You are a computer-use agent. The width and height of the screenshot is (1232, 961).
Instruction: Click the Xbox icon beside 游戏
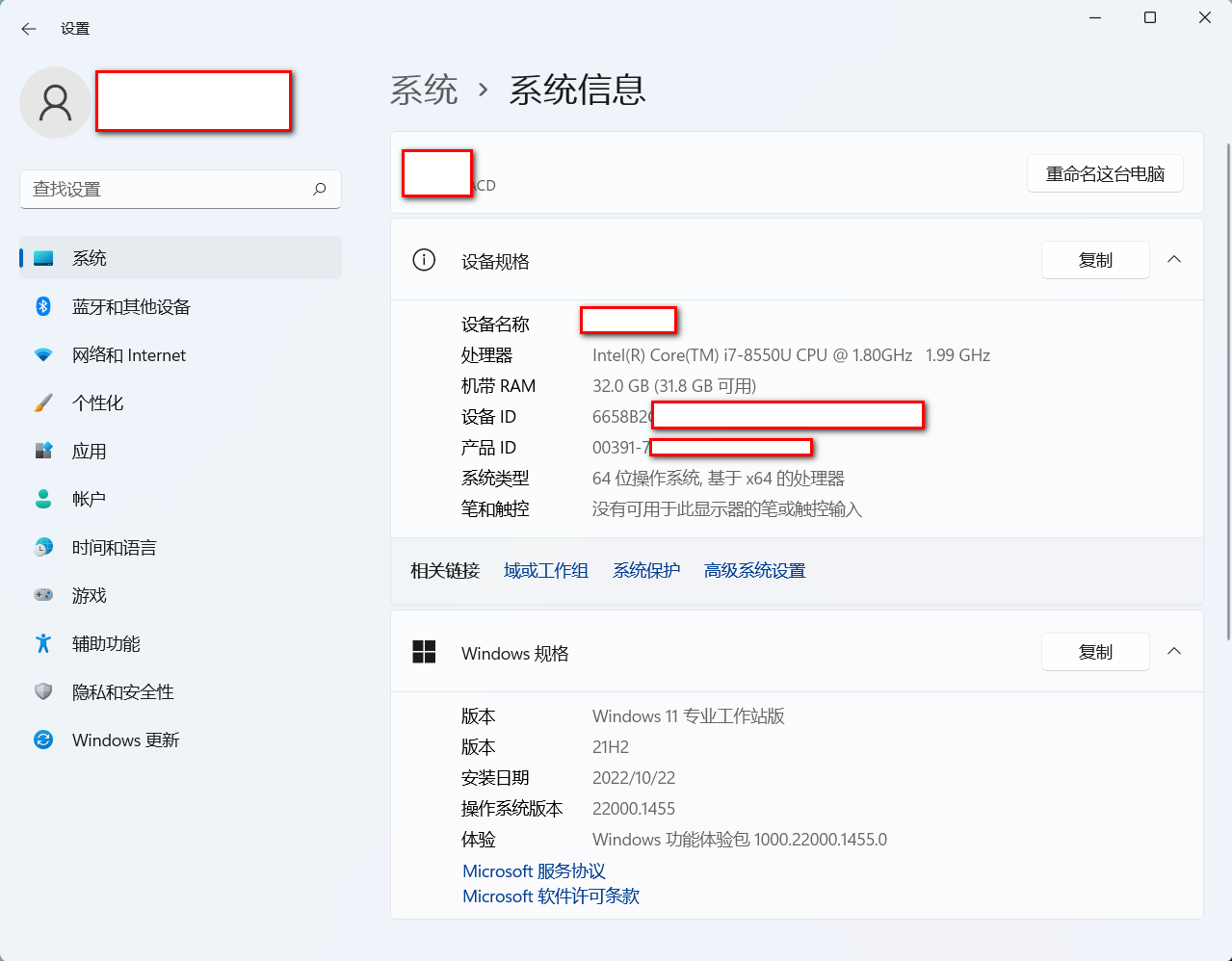click(42, 594)
